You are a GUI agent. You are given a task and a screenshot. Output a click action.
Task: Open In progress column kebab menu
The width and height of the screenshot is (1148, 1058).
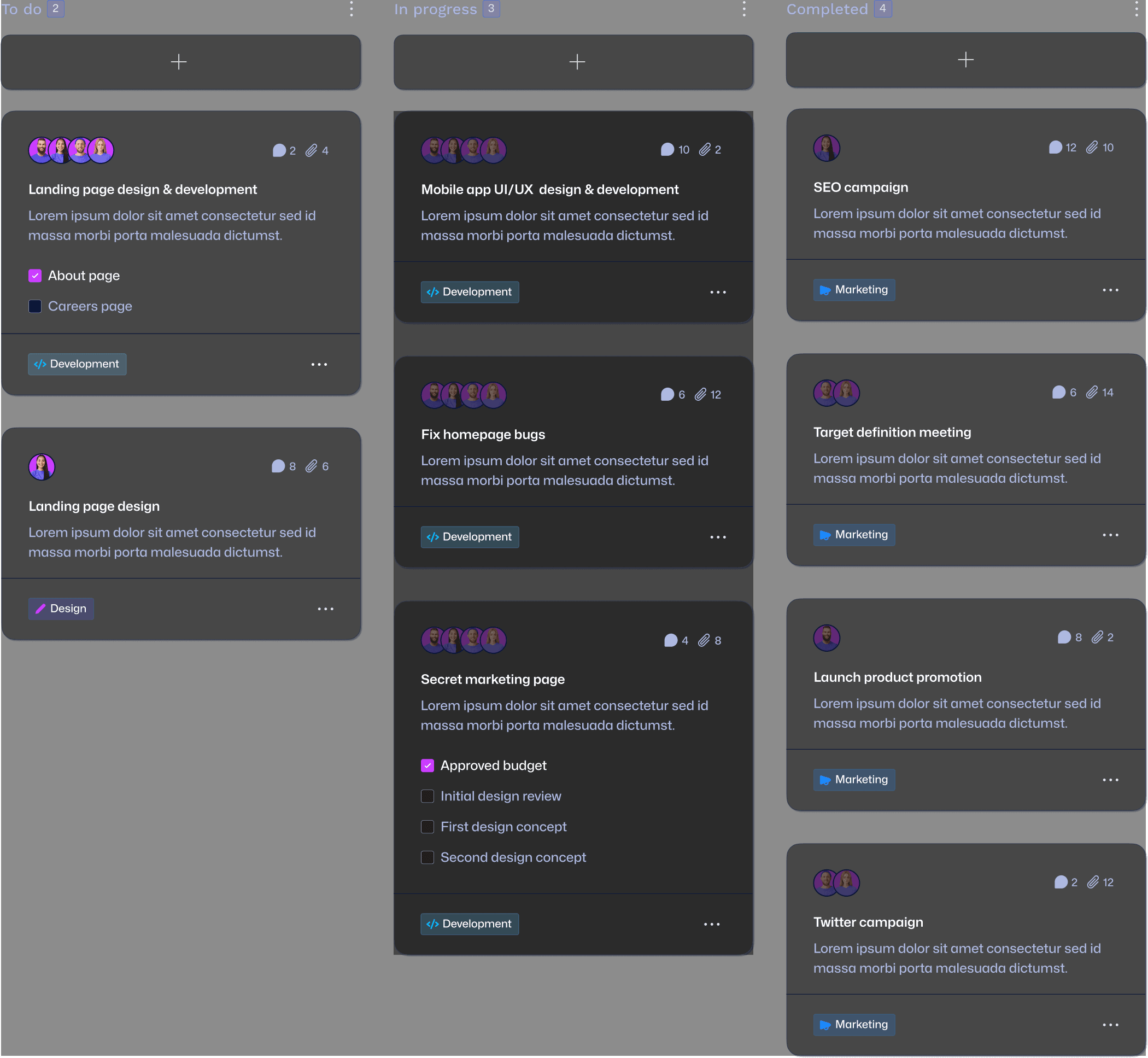tap(744, 9)
